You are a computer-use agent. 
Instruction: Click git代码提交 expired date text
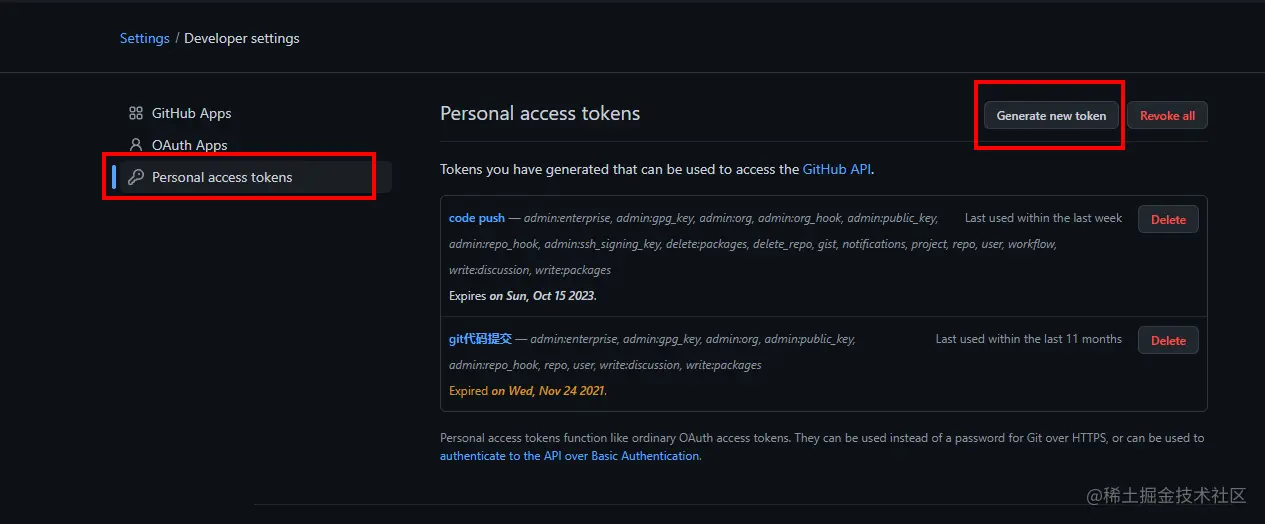[x=548, y=391]
